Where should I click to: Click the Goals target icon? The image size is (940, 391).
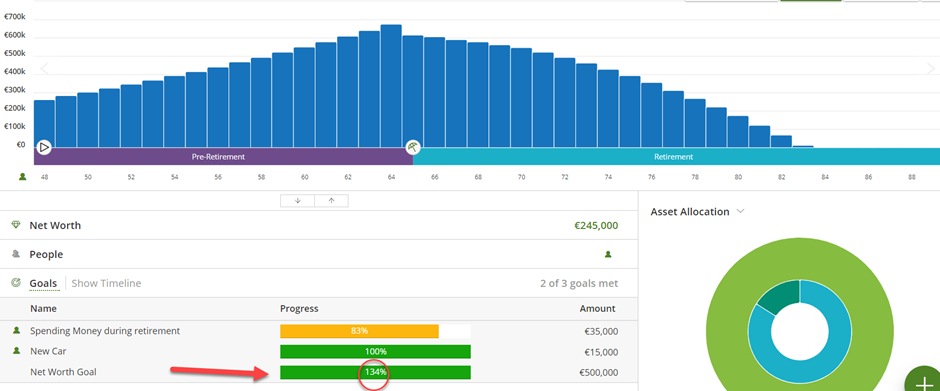tap(16, 282)
